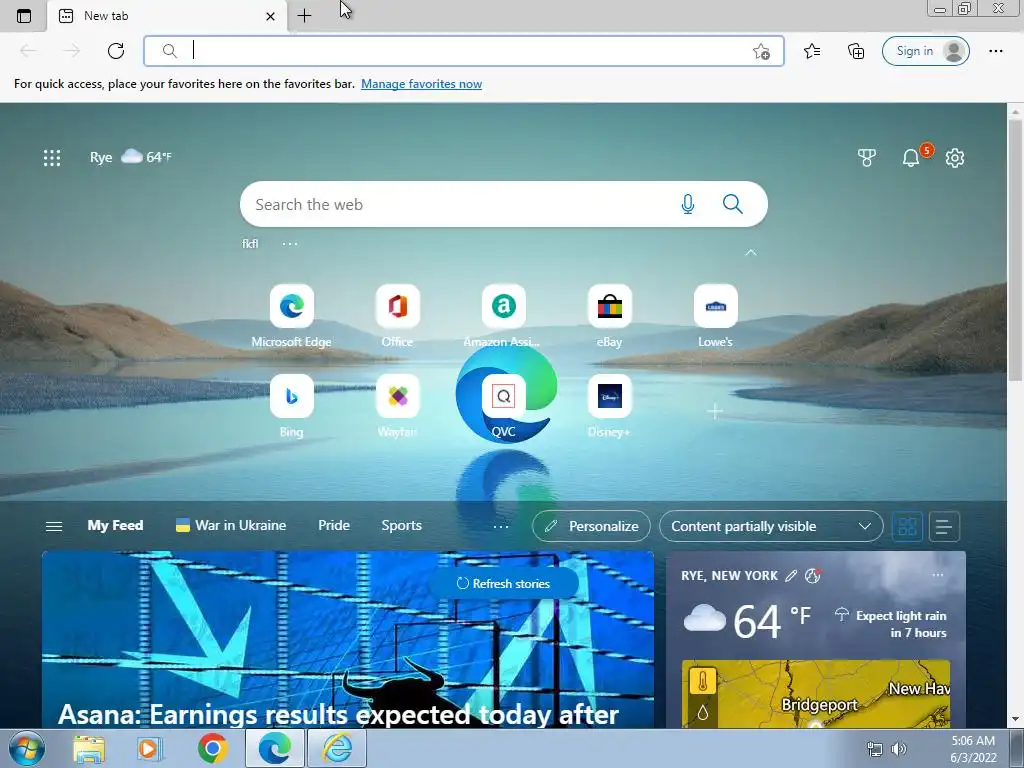The width and height of the screenshot is (1024, 768).
Task: Open the feed hamburger menu
Action: pos(54,526)
